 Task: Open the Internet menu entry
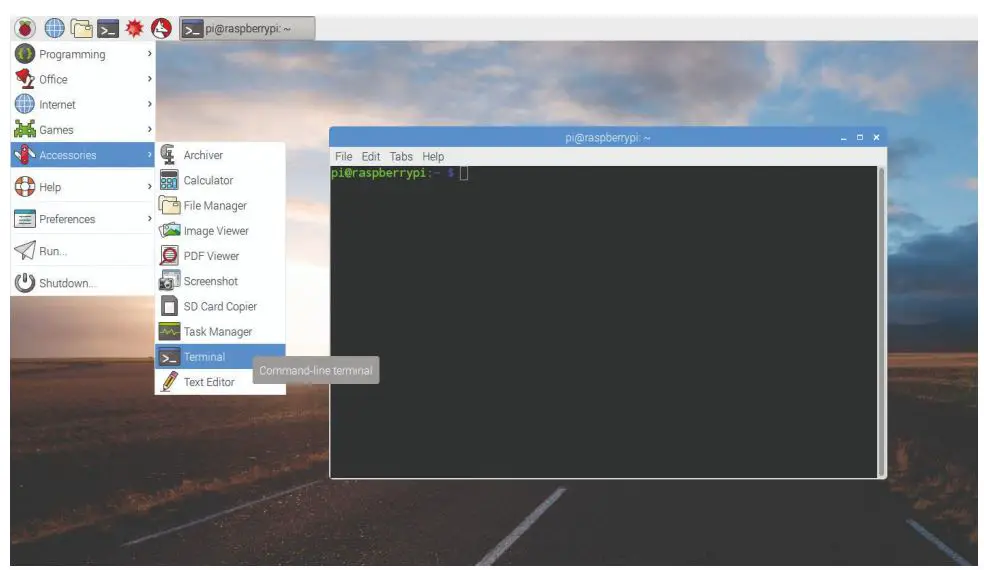coord(83,104)
